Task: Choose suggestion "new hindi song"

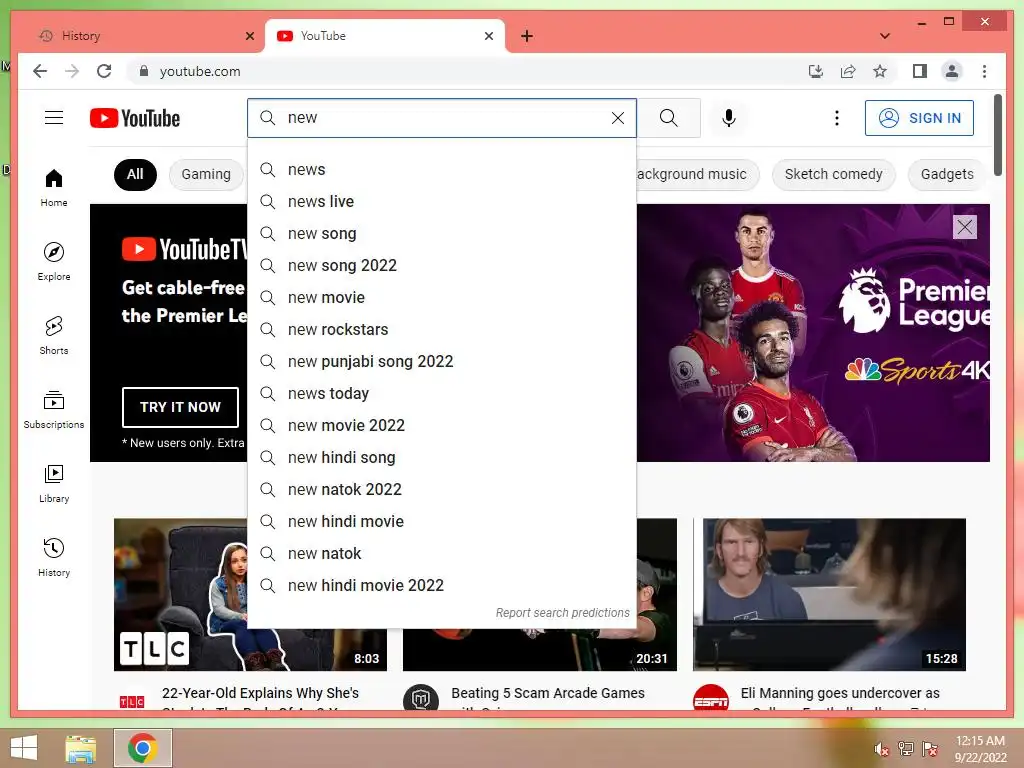Action: pyautogui.click(x=442, y=458)
